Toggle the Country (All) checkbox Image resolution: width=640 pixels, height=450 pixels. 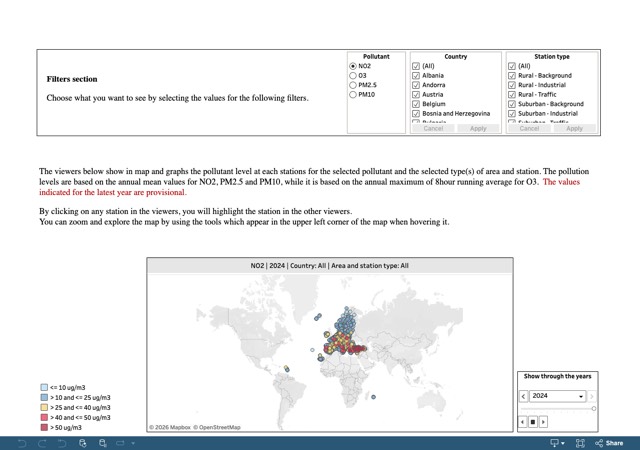[x=416, y=66]
